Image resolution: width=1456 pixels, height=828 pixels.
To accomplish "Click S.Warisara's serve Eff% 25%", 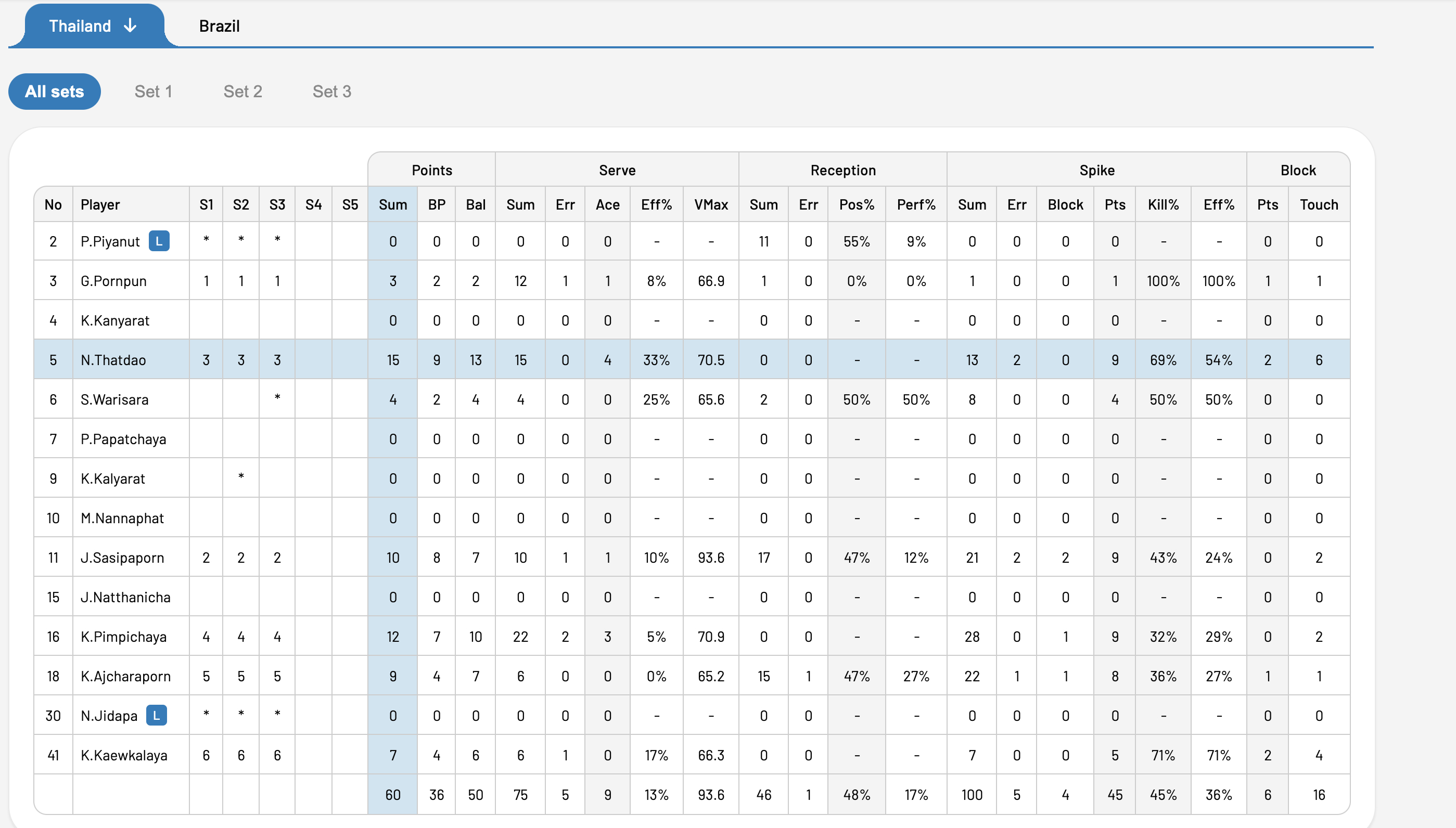I will (656, 400).
